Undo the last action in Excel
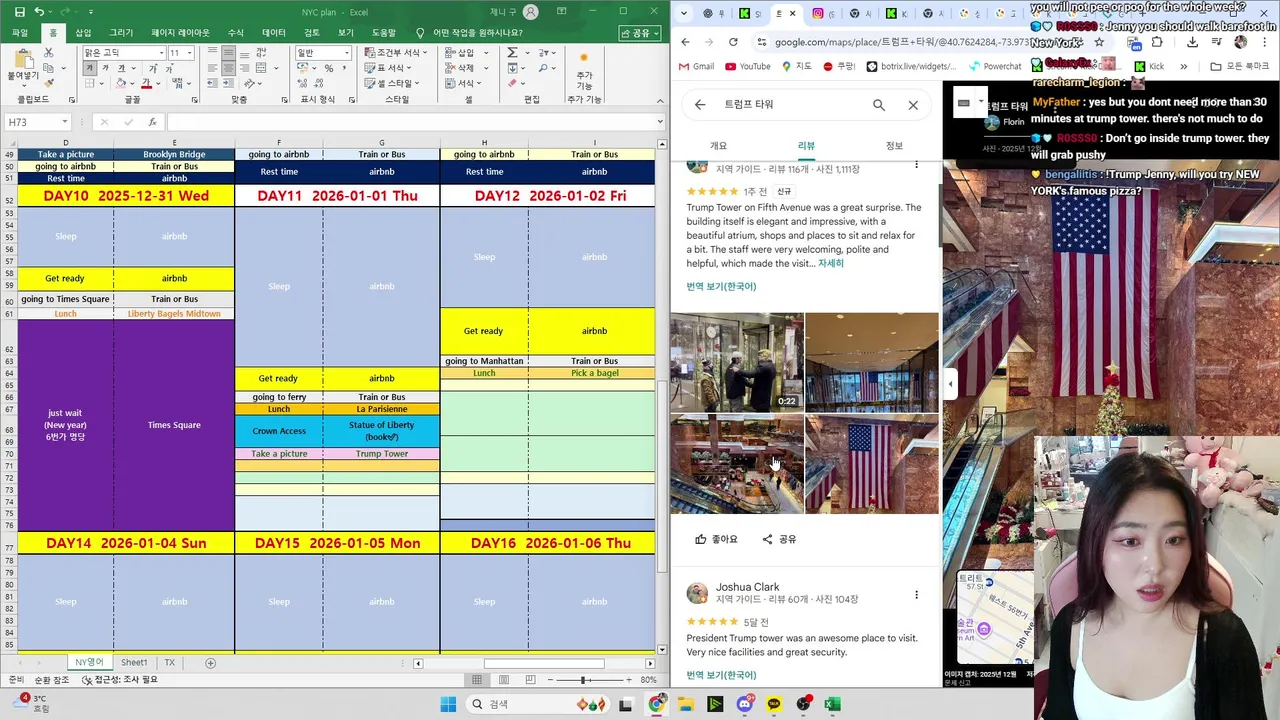This screenshot has height=720, width=1280. point(39,12)
